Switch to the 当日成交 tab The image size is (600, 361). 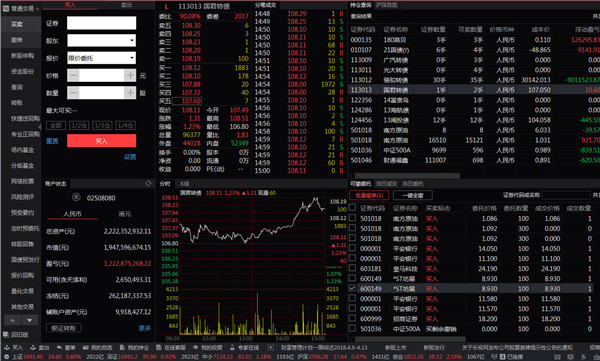click(386, 184)
